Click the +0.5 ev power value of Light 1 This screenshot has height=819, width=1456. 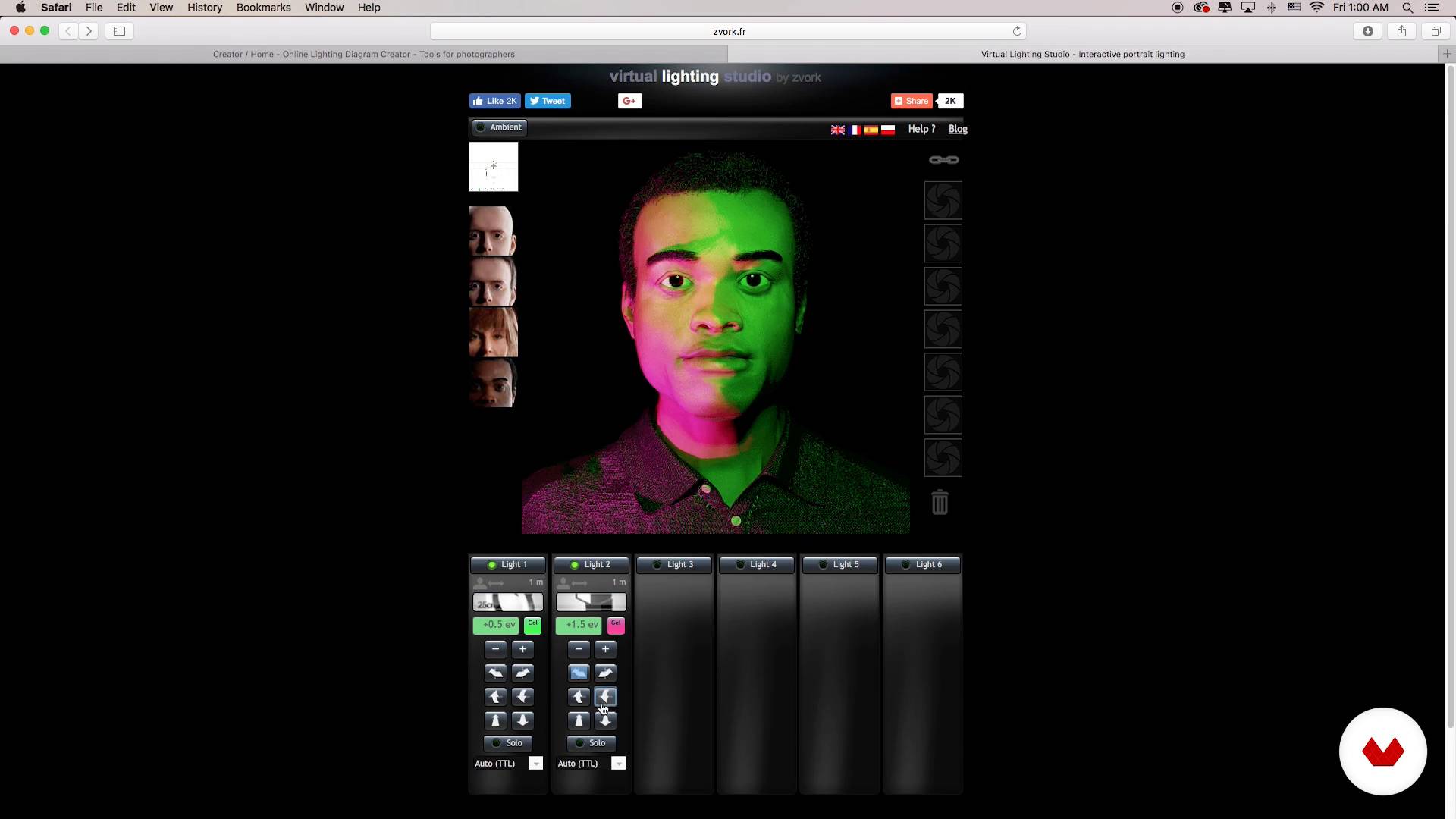pyautogui.click(x=496, y=626)
